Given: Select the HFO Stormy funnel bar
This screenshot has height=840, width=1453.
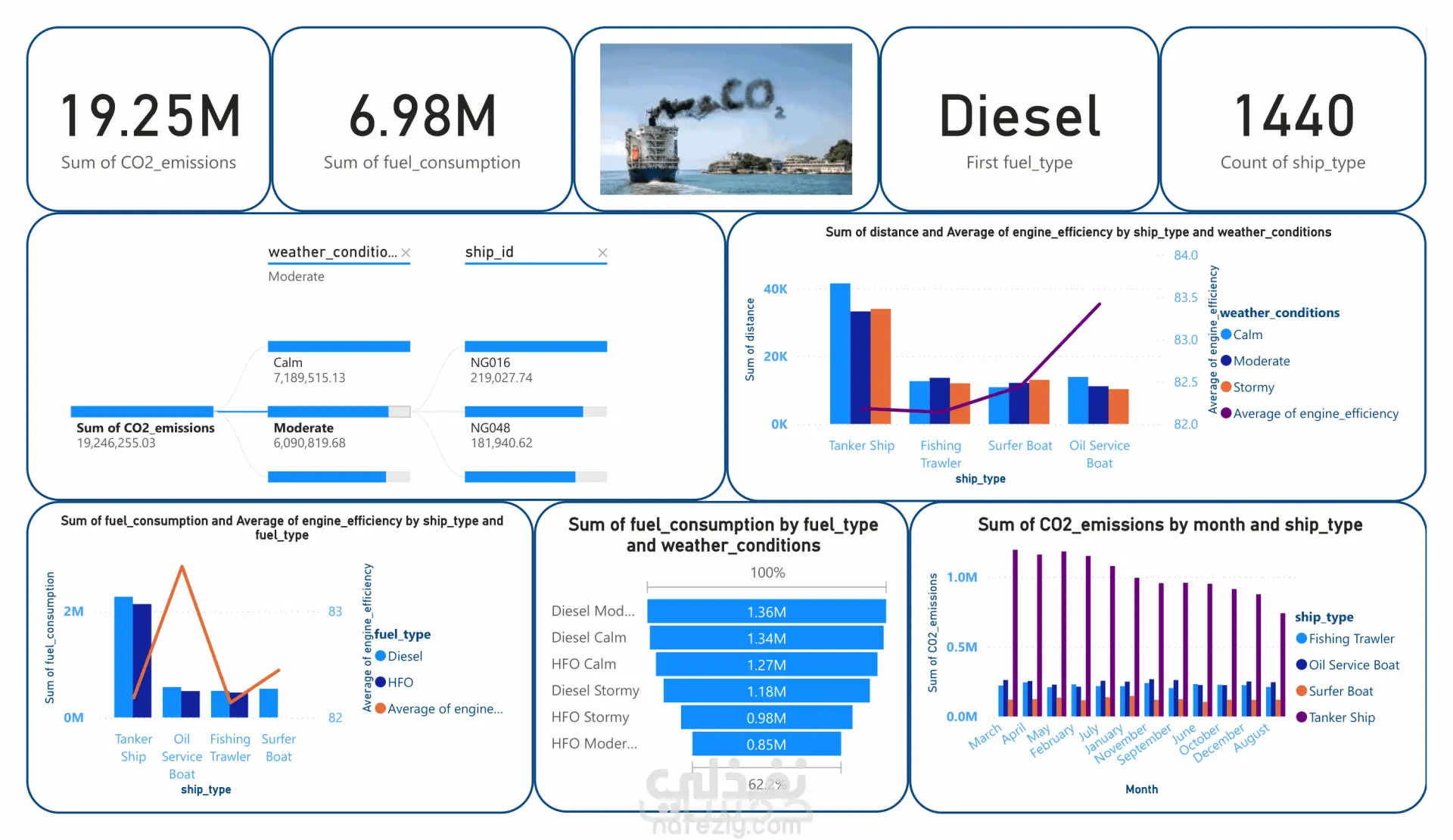Looking at the screenshot, I should 766,717.
